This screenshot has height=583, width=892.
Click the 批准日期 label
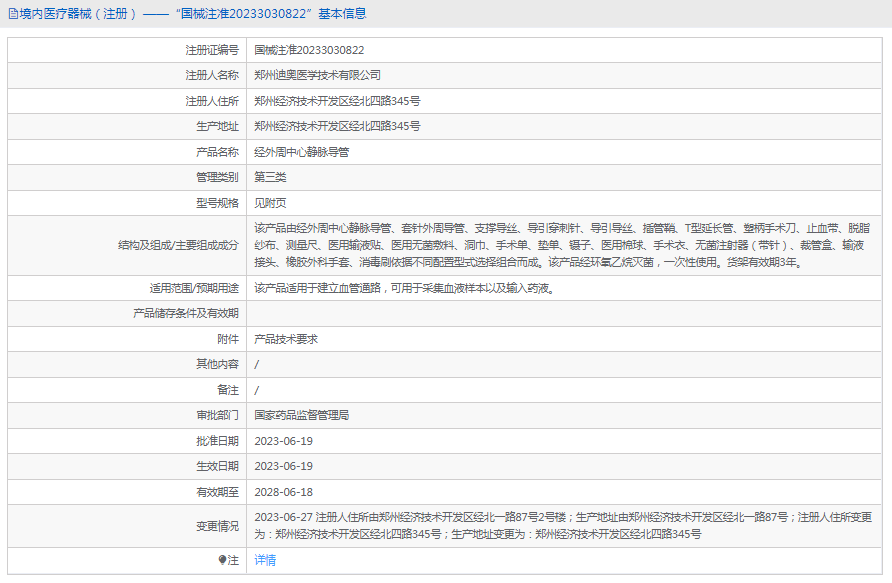(x=217, y=441)
